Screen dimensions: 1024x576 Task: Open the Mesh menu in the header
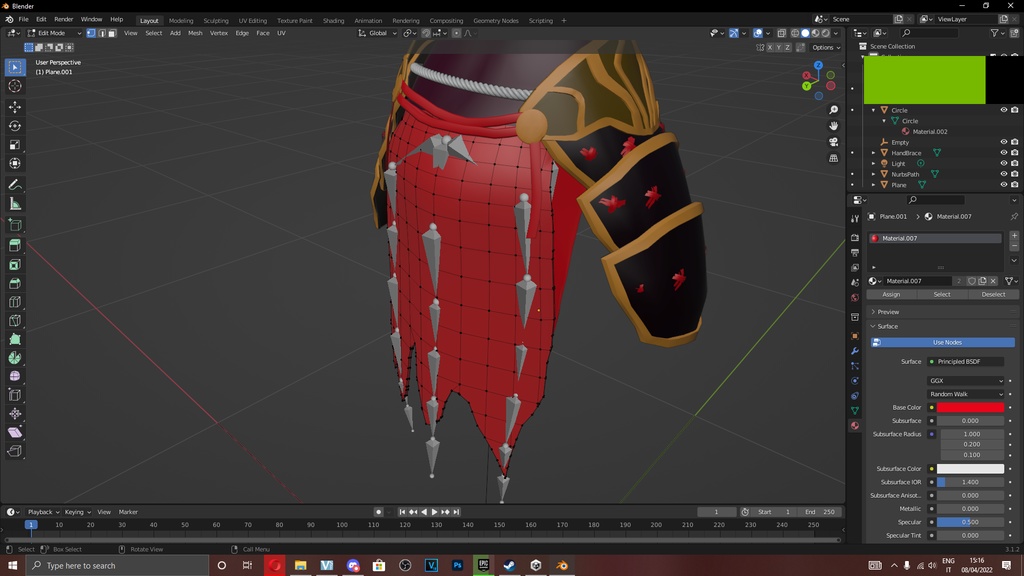tap(196, 33)
